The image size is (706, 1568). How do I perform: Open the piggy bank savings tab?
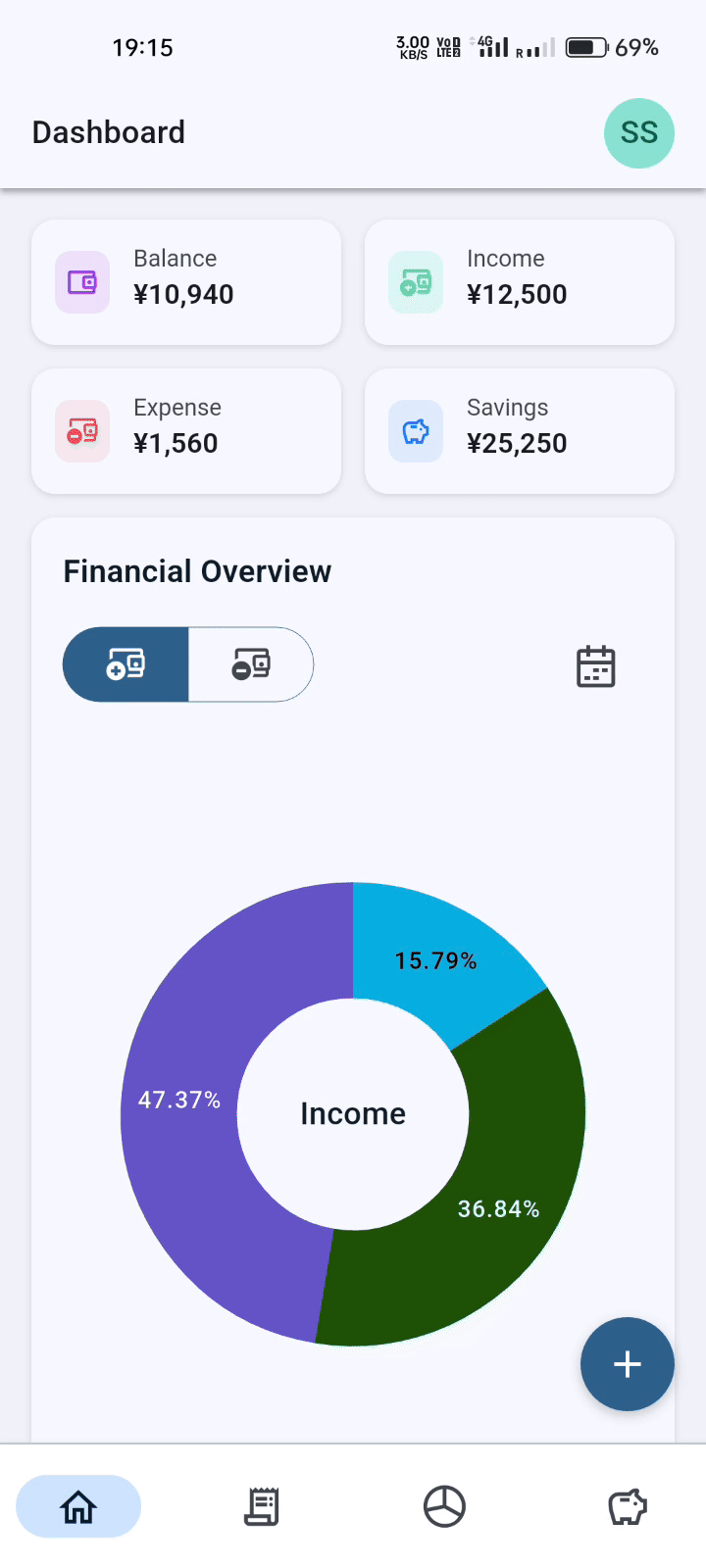628,1506
